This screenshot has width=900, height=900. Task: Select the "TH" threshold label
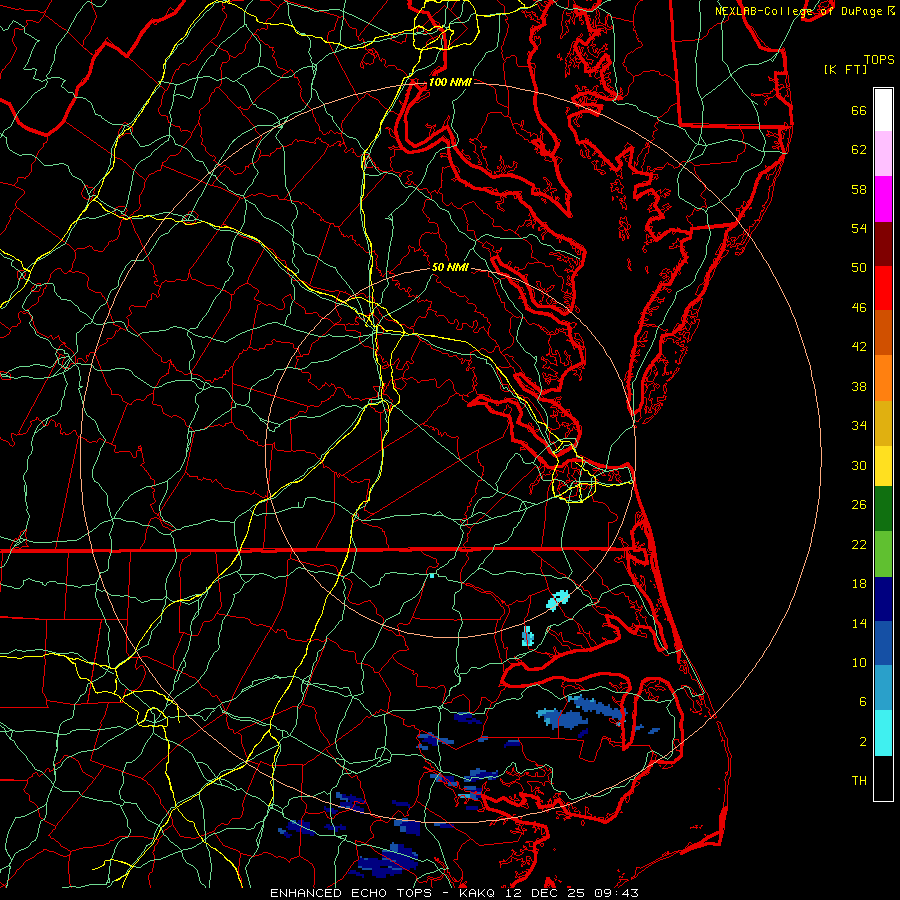[859, 781]
